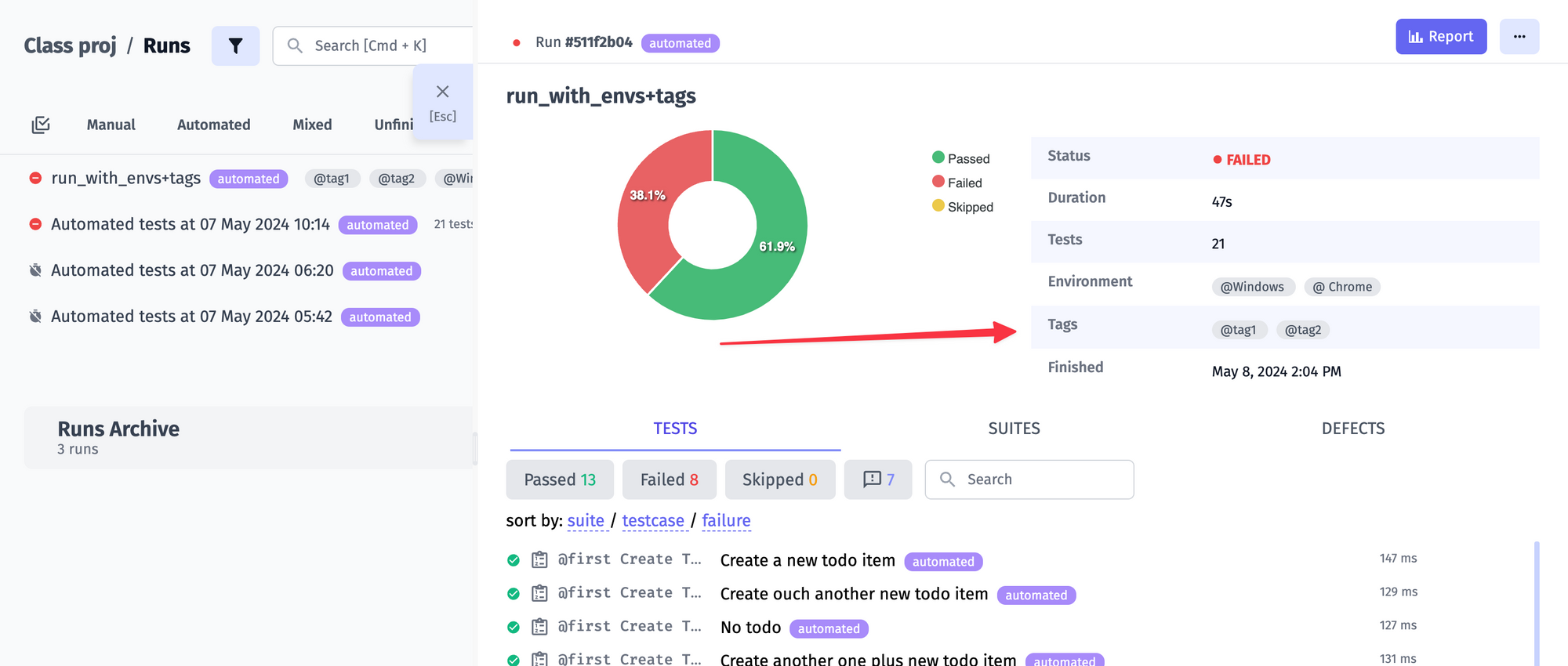Click passed checkmark for 'Create ouch another new todo item'

(x=514, y=594)
